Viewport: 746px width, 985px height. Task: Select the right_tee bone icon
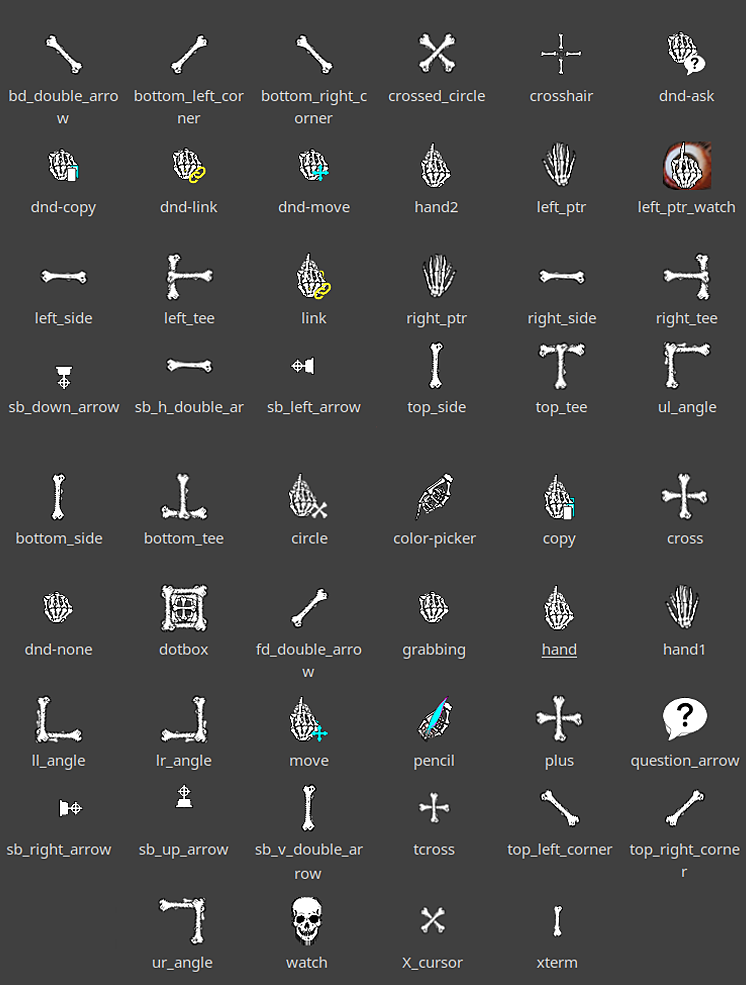coord(687,276)
